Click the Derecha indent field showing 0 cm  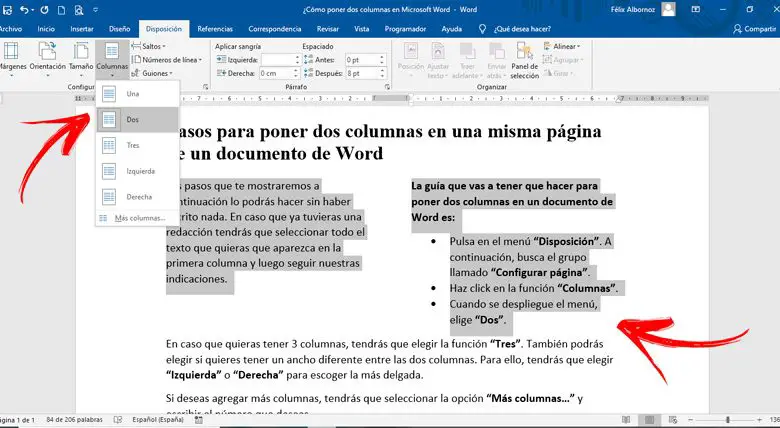278,73
